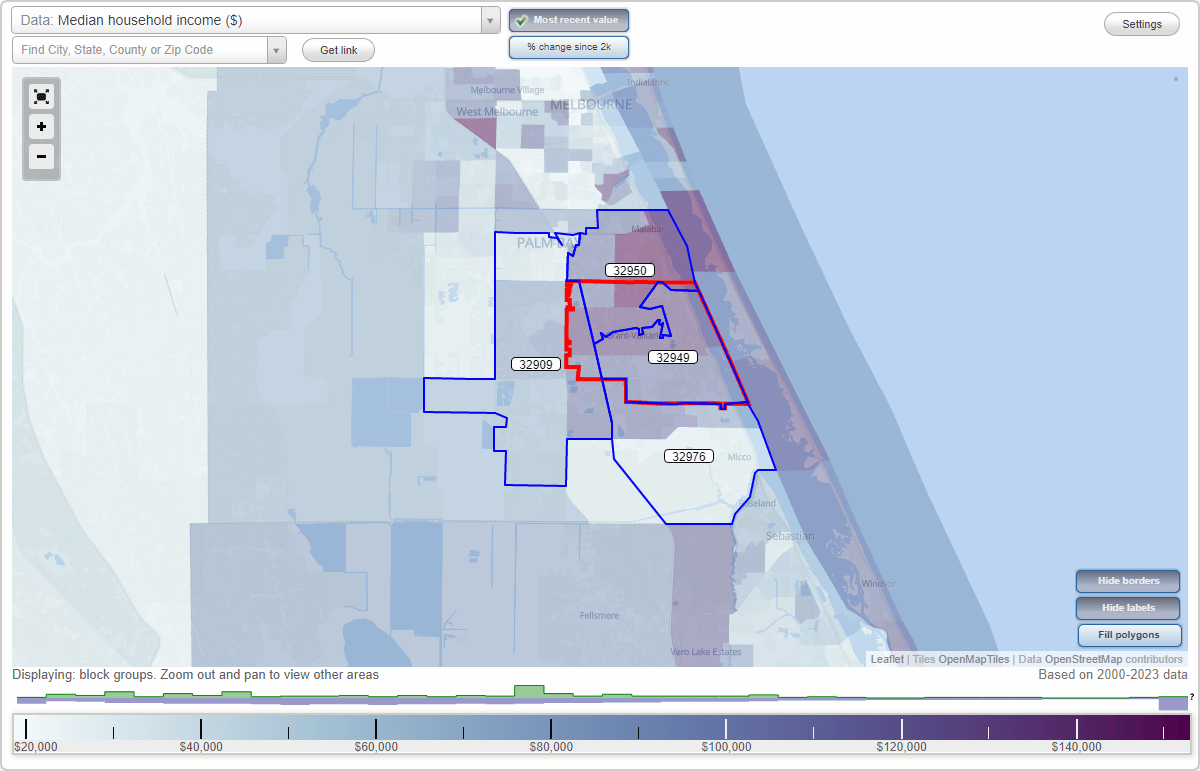Viewport: 1200px width, 771px height.
Task: Zoom in with the plus button
Action: tap(41, 127)
